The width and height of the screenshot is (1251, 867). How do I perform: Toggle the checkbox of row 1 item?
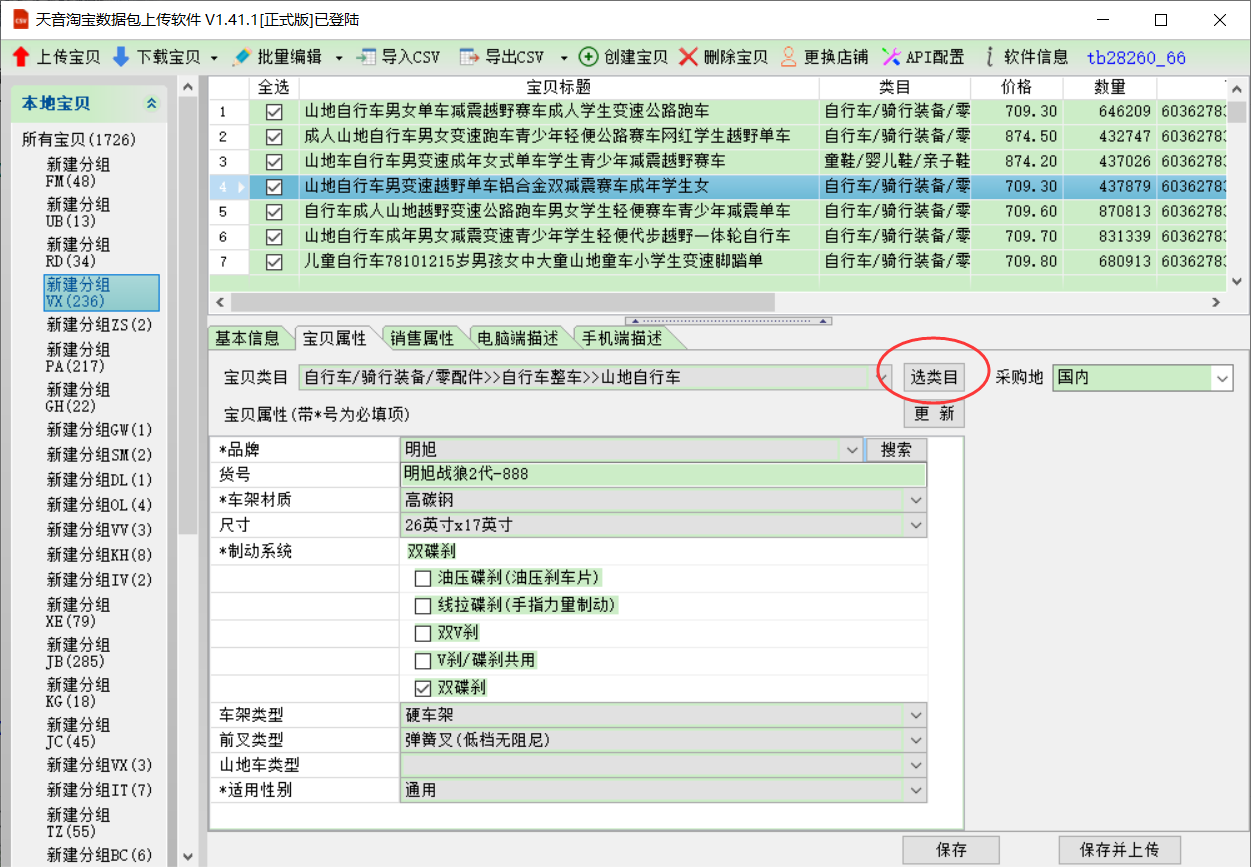coord(274,112)
